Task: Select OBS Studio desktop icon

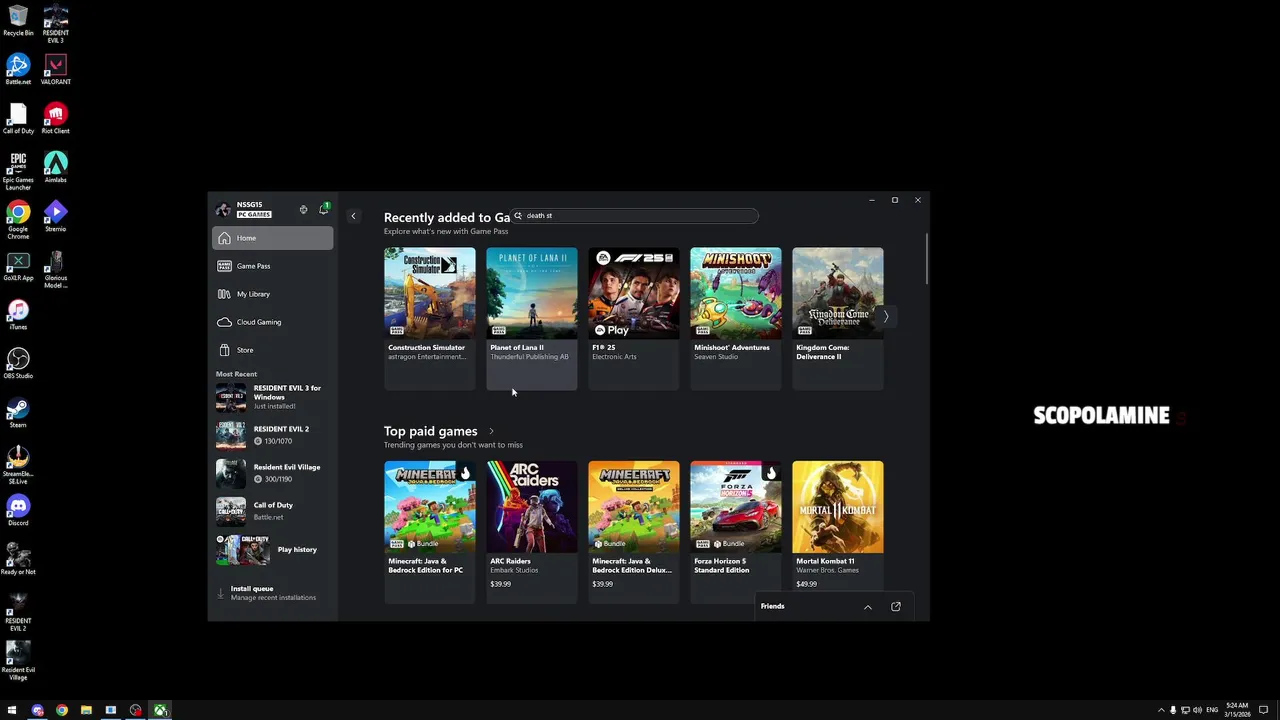Action: click(18, 363)
